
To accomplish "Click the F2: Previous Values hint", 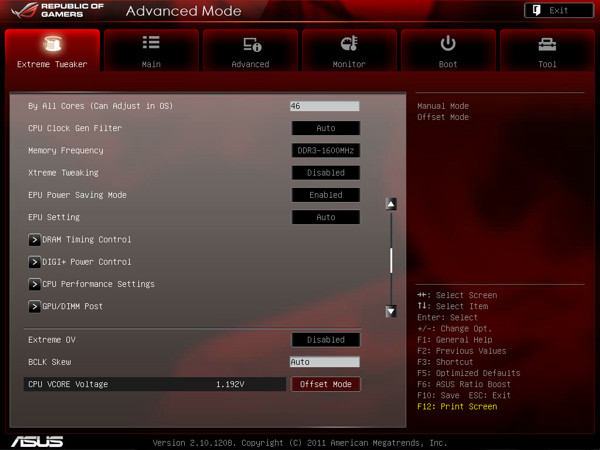I will [x=462, y=351].
